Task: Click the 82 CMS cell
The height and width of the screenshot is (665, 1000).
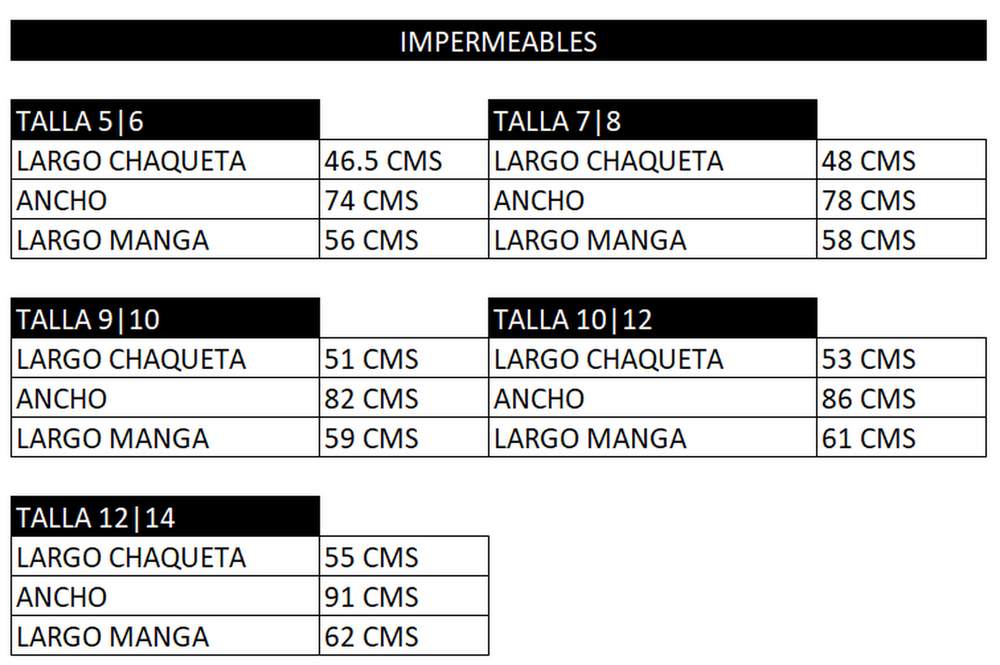Action: (403, 398)
